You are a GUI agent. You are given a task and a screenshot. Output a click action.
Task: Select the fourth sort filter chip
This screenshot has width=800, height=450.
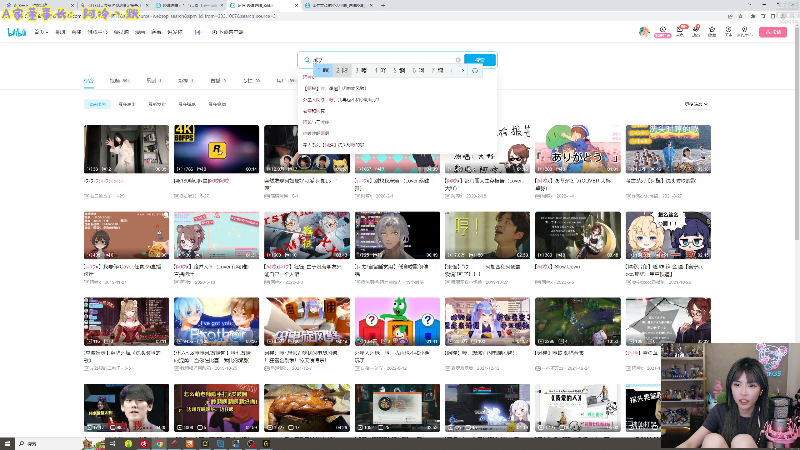(x=187, y=104)
